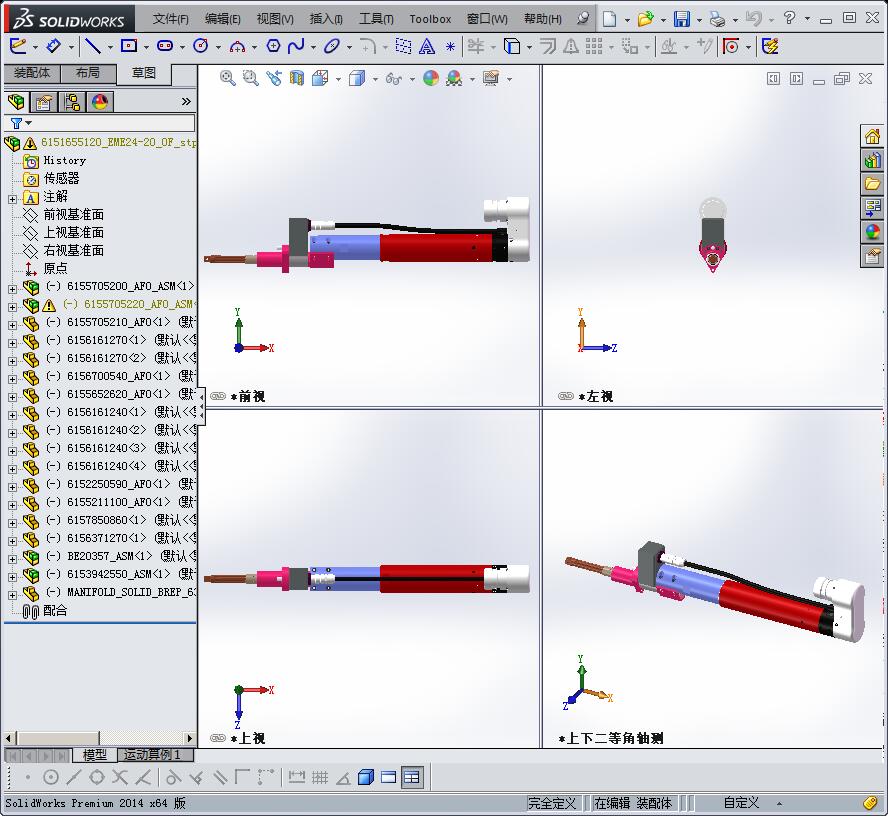Open the 视图(V) menu
This screenshot has width=888, height=816.
275,19
